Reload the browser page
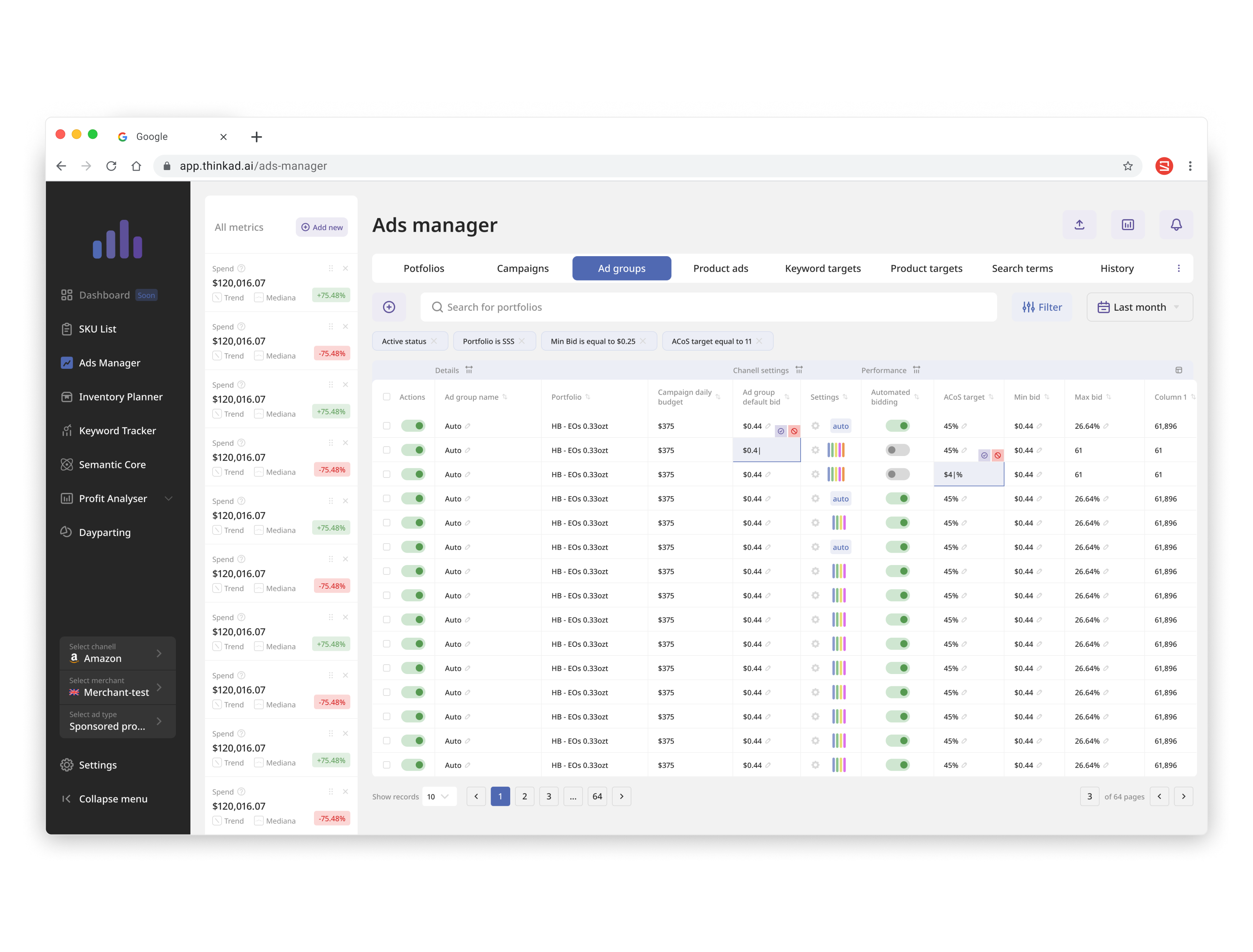 tap(111, 166)
